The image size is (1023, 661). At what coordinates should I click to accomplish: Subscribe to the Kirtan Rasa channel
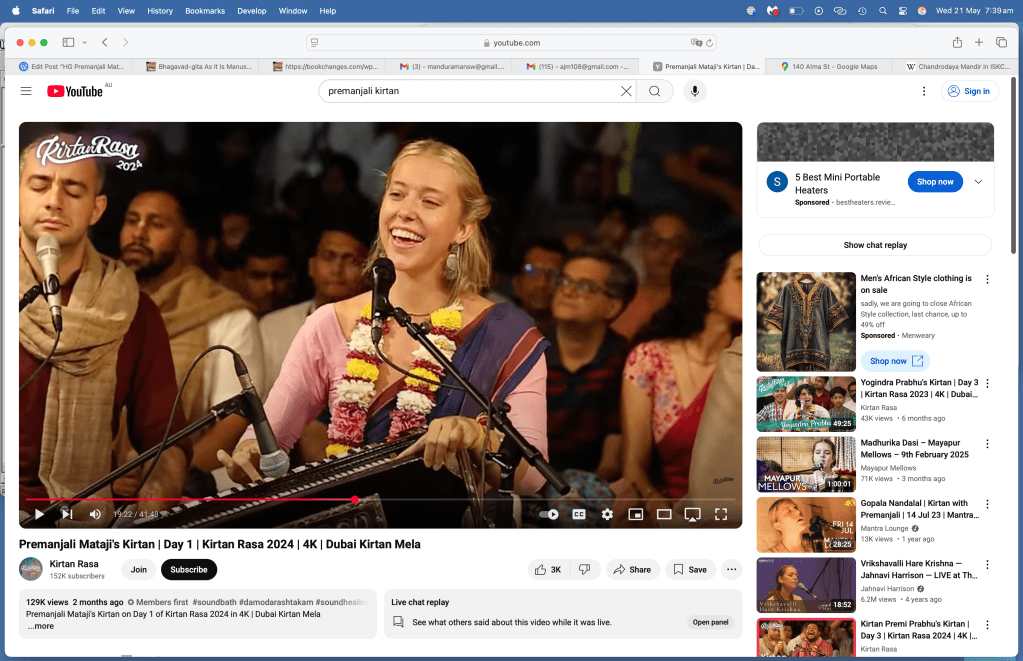pyautogui.click(x=188, y=569)
